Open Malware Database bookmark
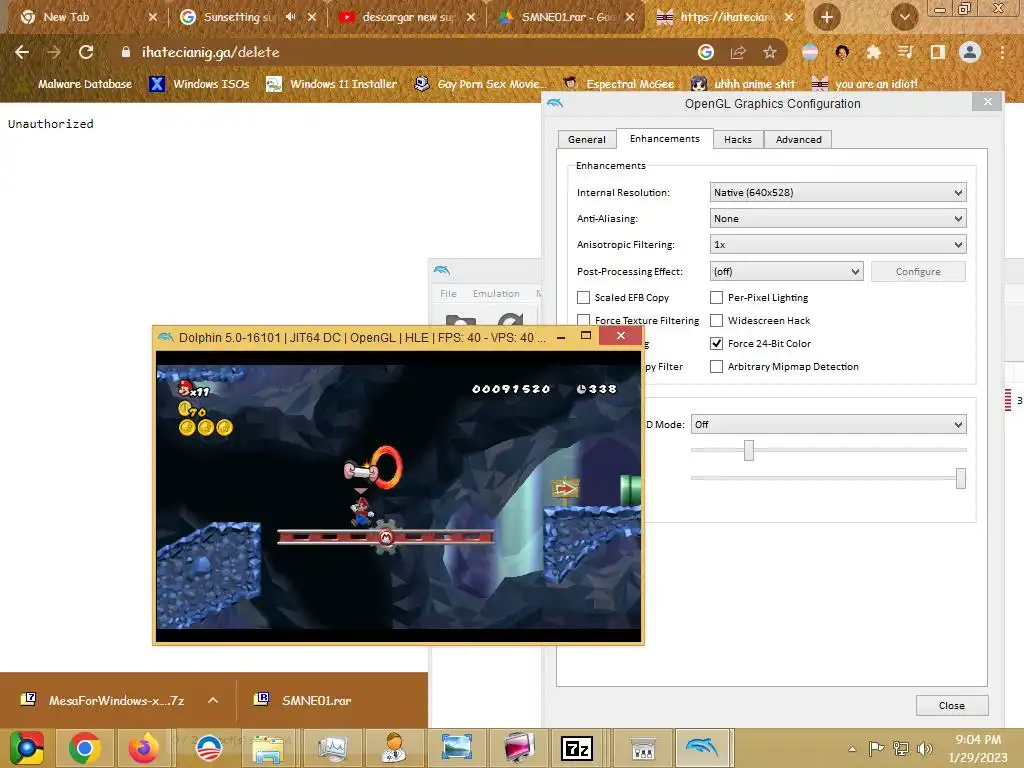1024x768 pixels. point(74,84)
